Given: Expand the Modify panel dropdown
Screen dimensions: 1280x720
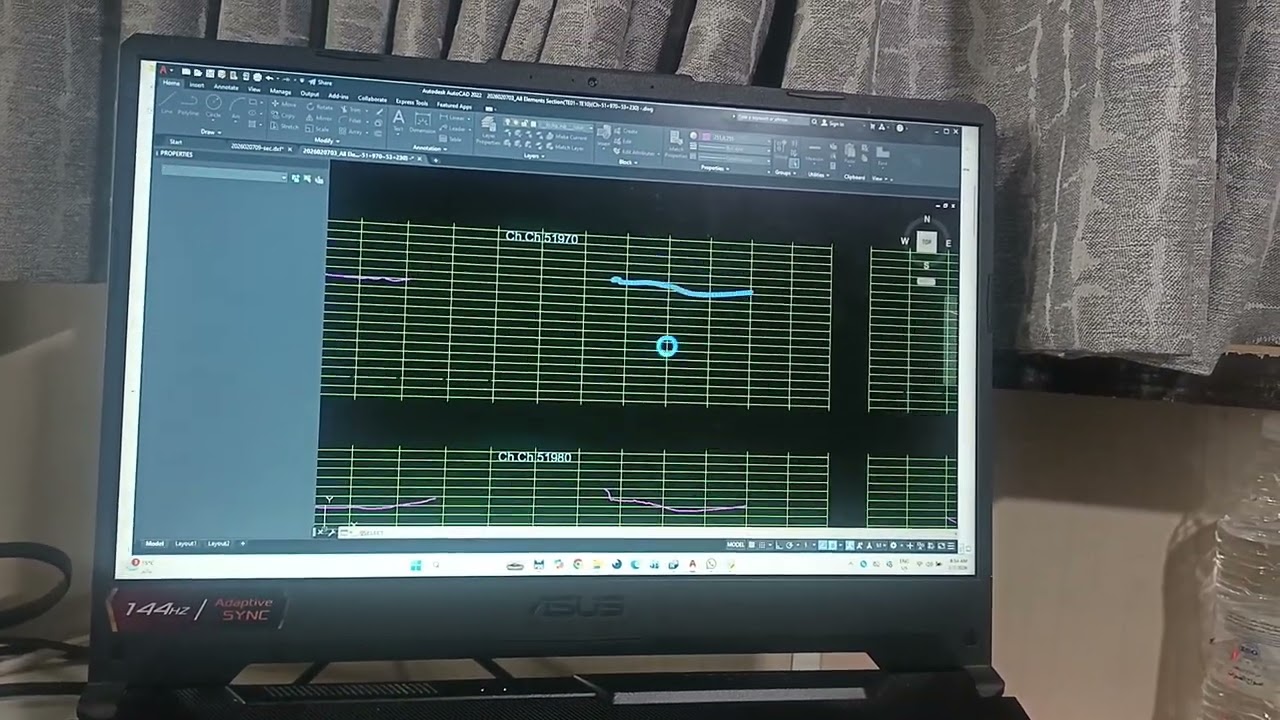Looking at the screenshot, I should coord(327,140).
